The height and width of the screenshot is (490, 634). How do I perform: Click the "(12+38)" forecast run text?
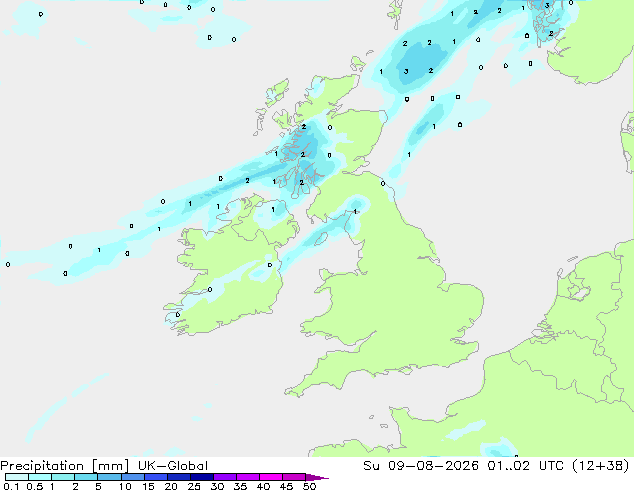(x=601, y=466)
